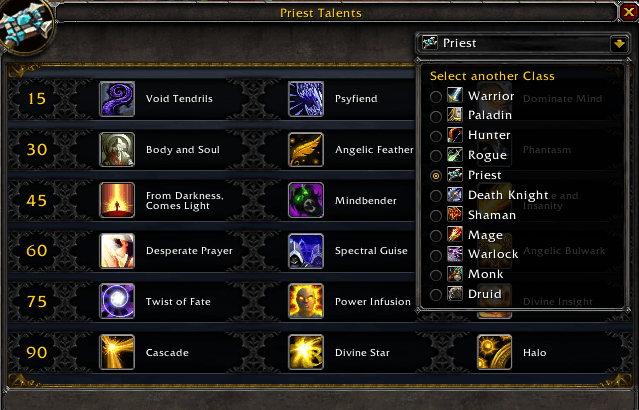
Task: Click the Cascade talent label
Action: 167,353
